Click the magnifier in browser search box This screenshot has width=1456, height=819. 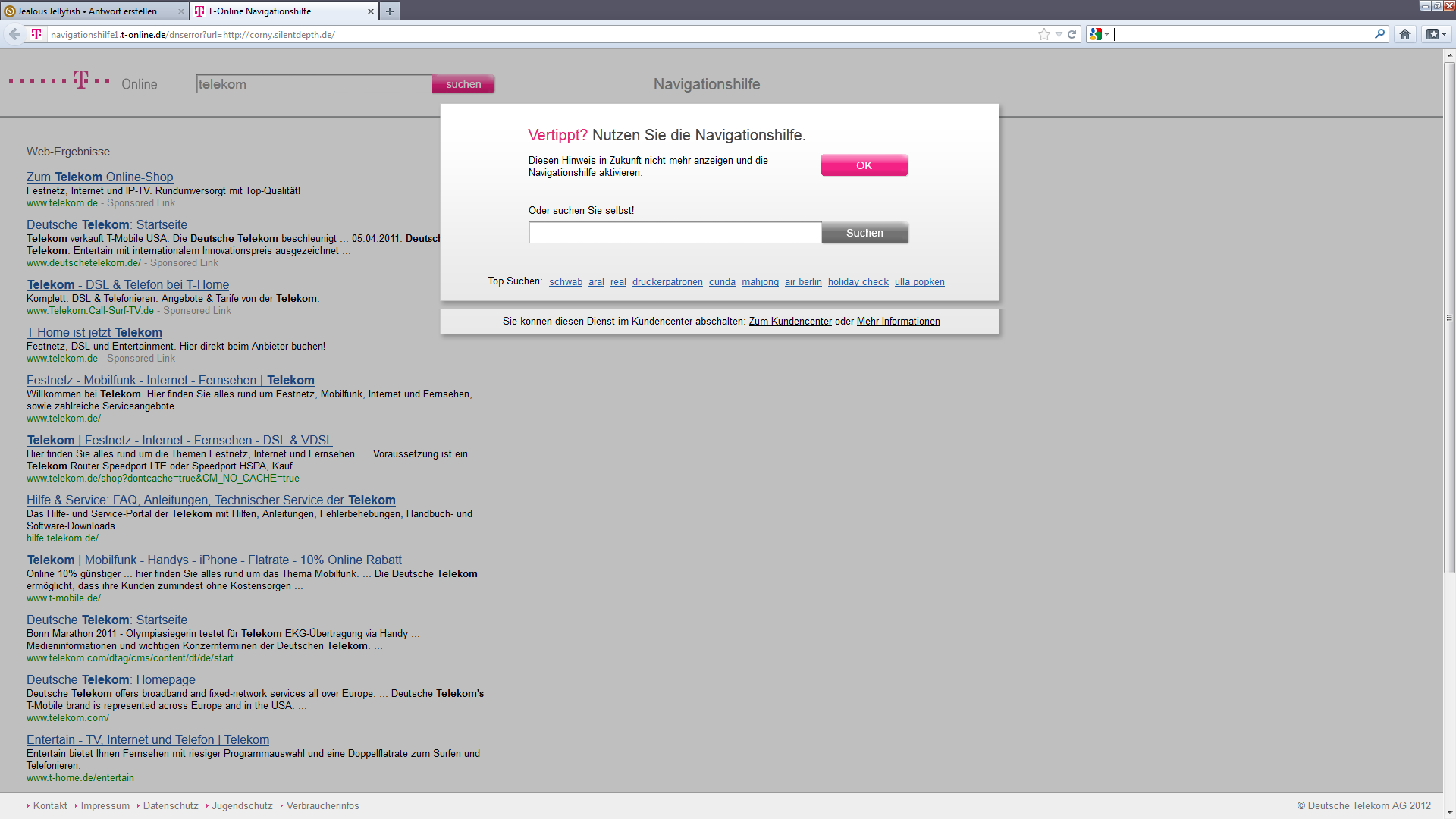click(1379, 34)
